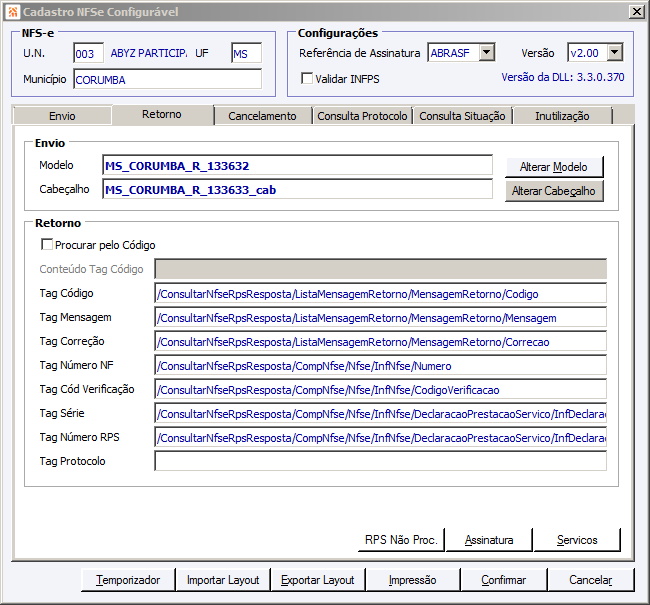The image size is (650, 605).
Task: Confirm the configuration with Confirmar
Action: pyautogui.click(x=504, y=580)
